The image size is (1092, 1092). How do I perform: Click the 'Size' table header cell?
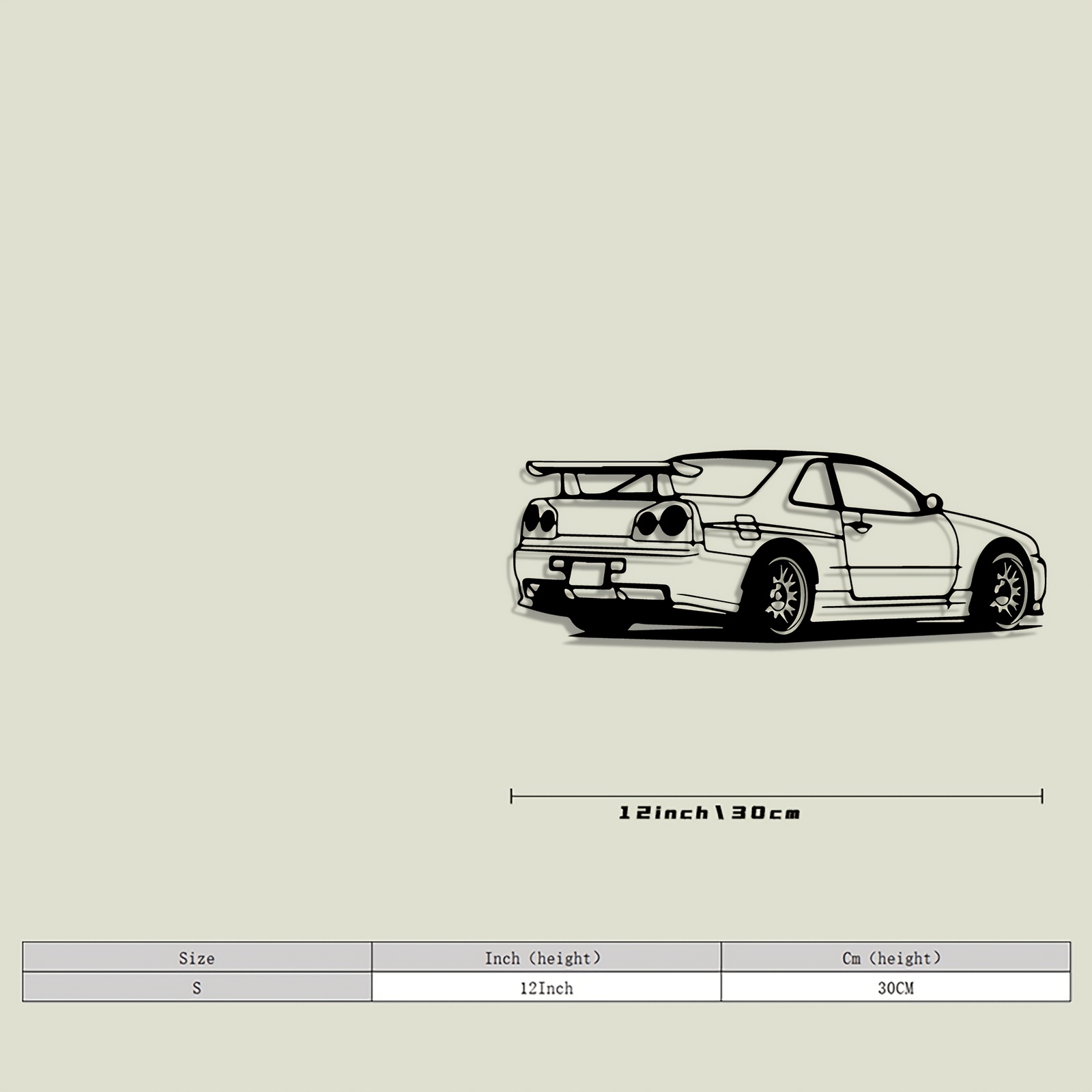click(197, 958)
